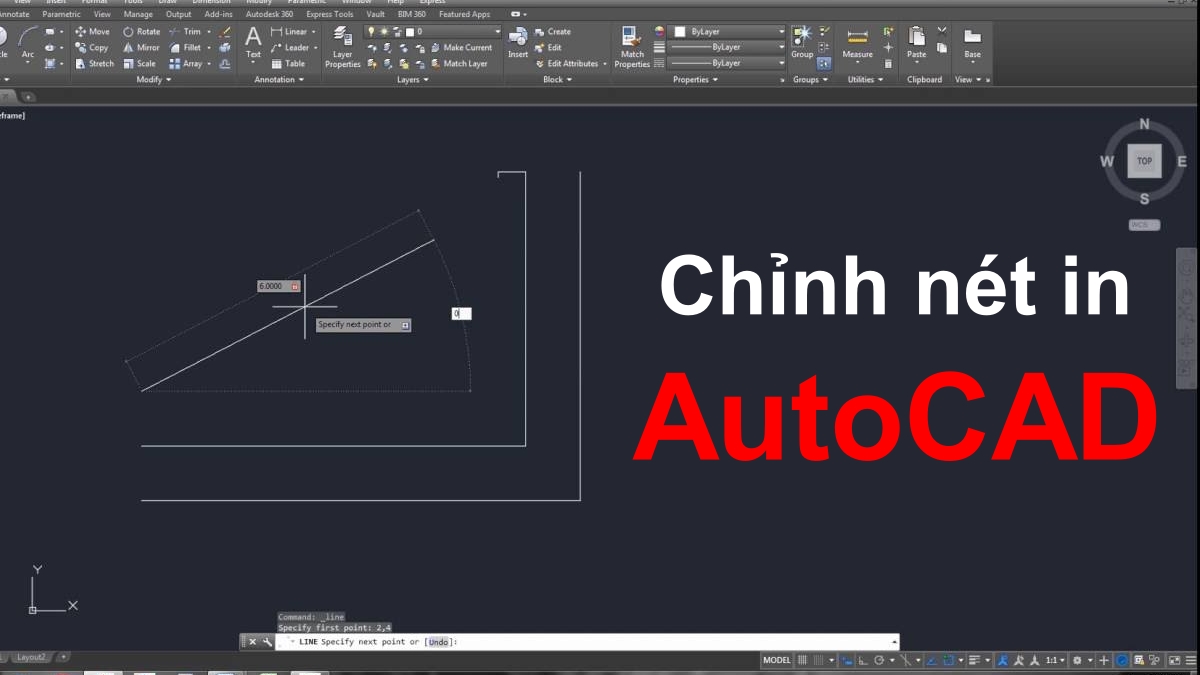Select the Fillet tool
This screenshot has width=1200, height=675.
click(x=186, y=47)
